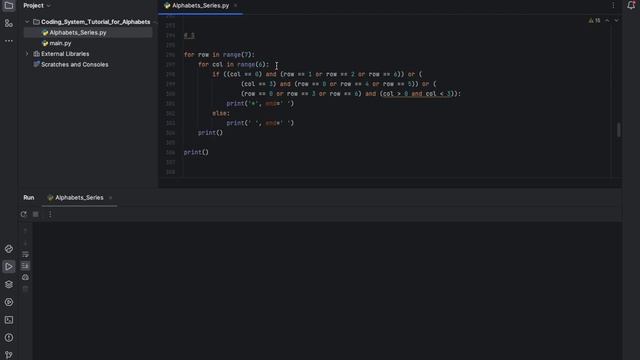Open the Project view dropdown
The image size is (640, 360).
coord(37,6)
